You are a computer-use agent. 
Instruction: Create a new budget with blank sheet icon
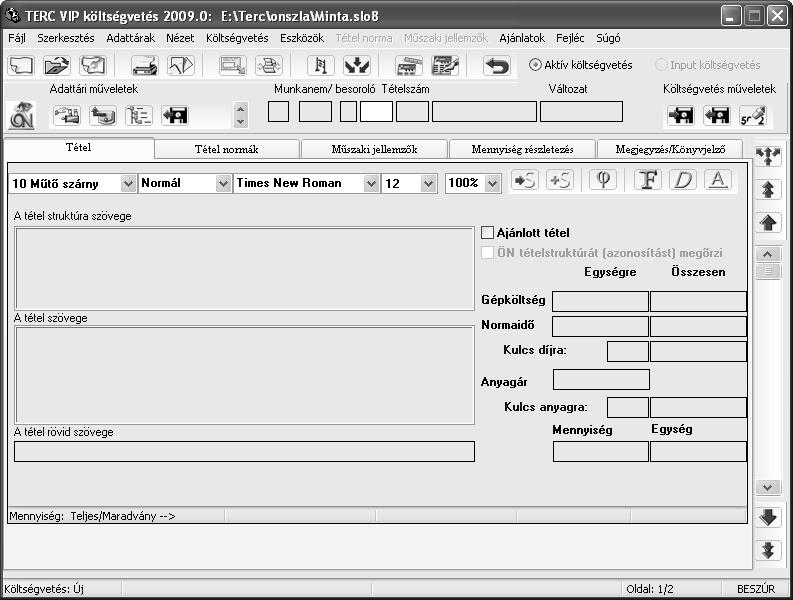coord(21,65)
